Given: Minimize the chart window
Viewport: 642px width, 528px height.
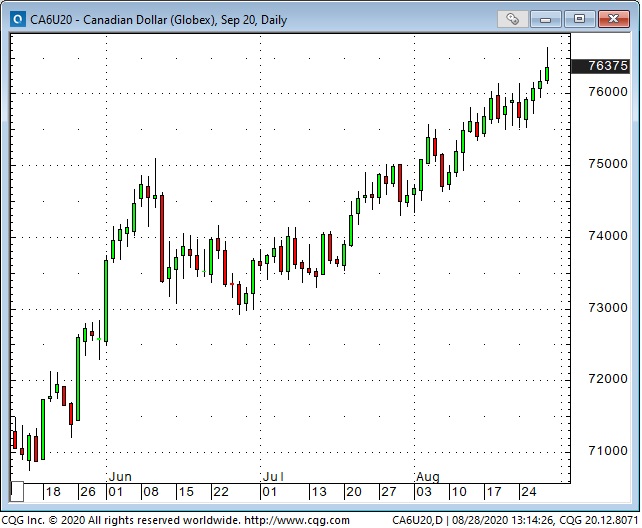Looking at the screenshot, I should pyautogui.click(x=546, y=19).
